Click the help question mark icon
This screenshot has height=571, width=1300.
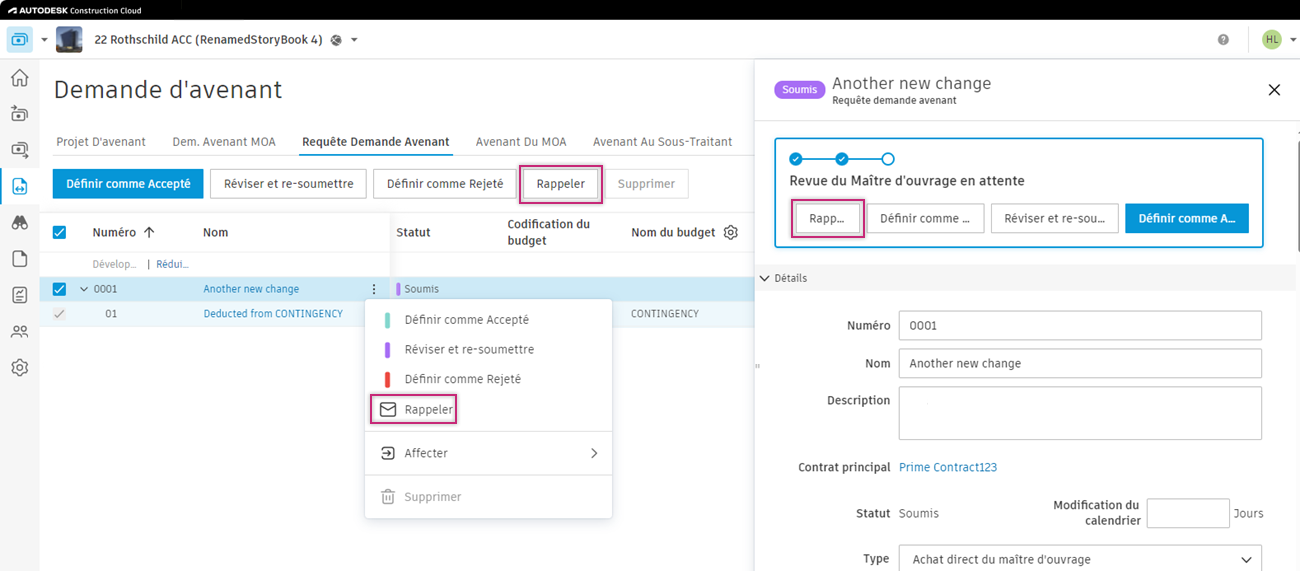pyautogui.click(x=1223, y=40)
